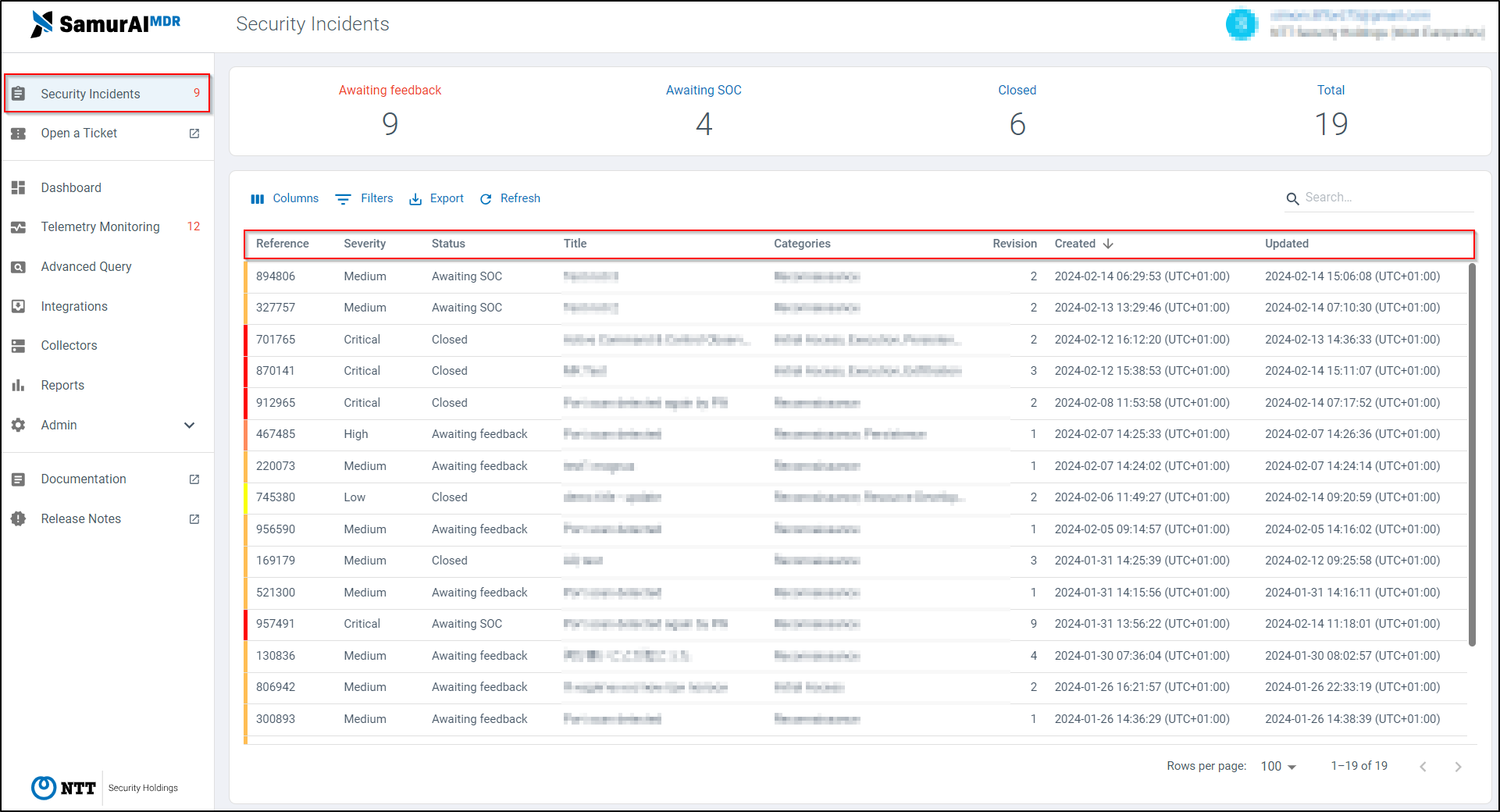The width and height of the screenshot is (1500, 812).
Task: Click the Advanced Query search icon
Action: [19, 267]
